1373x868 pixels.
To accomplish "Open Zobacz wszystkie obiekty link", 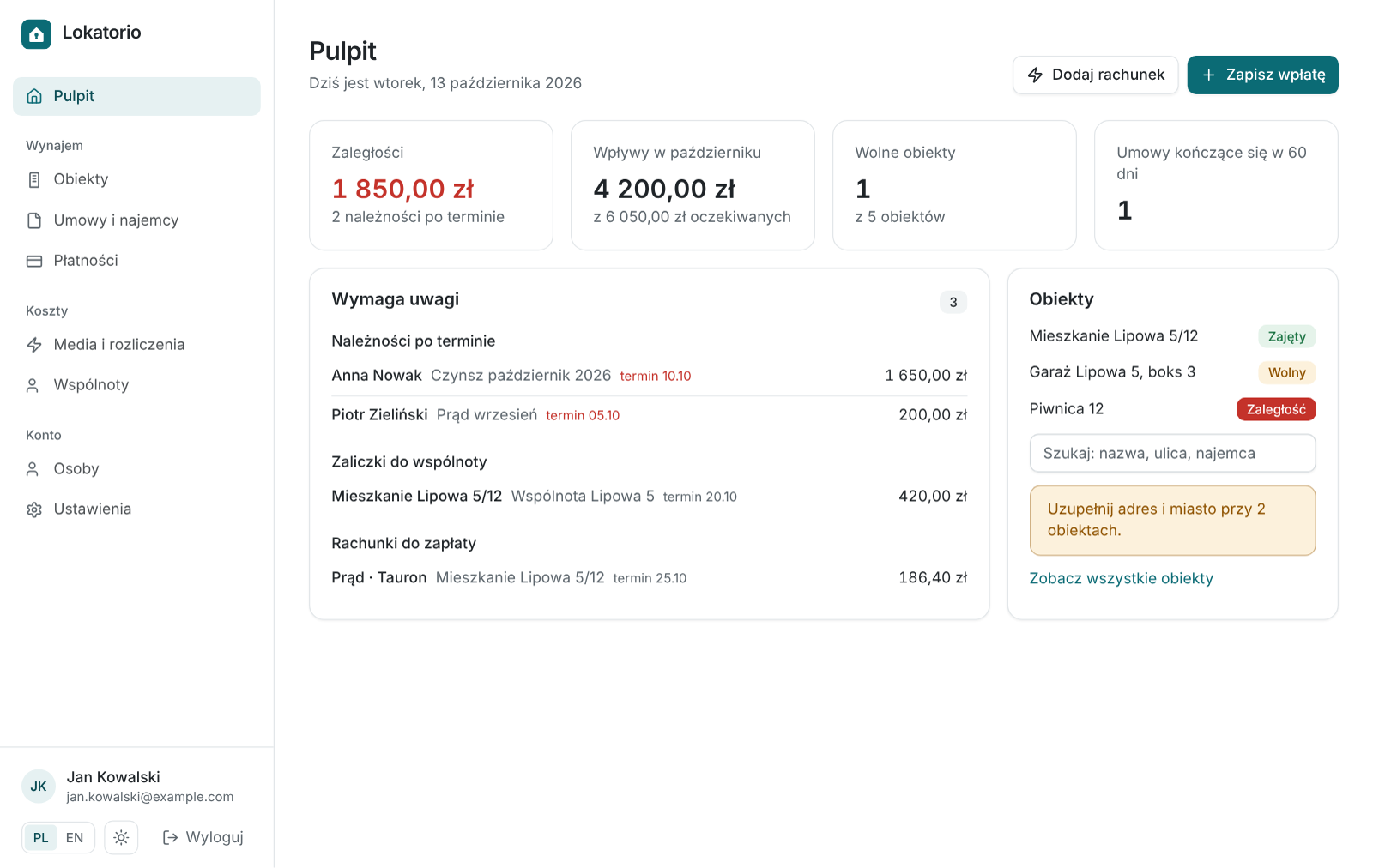I will (x=1121, y=578).
